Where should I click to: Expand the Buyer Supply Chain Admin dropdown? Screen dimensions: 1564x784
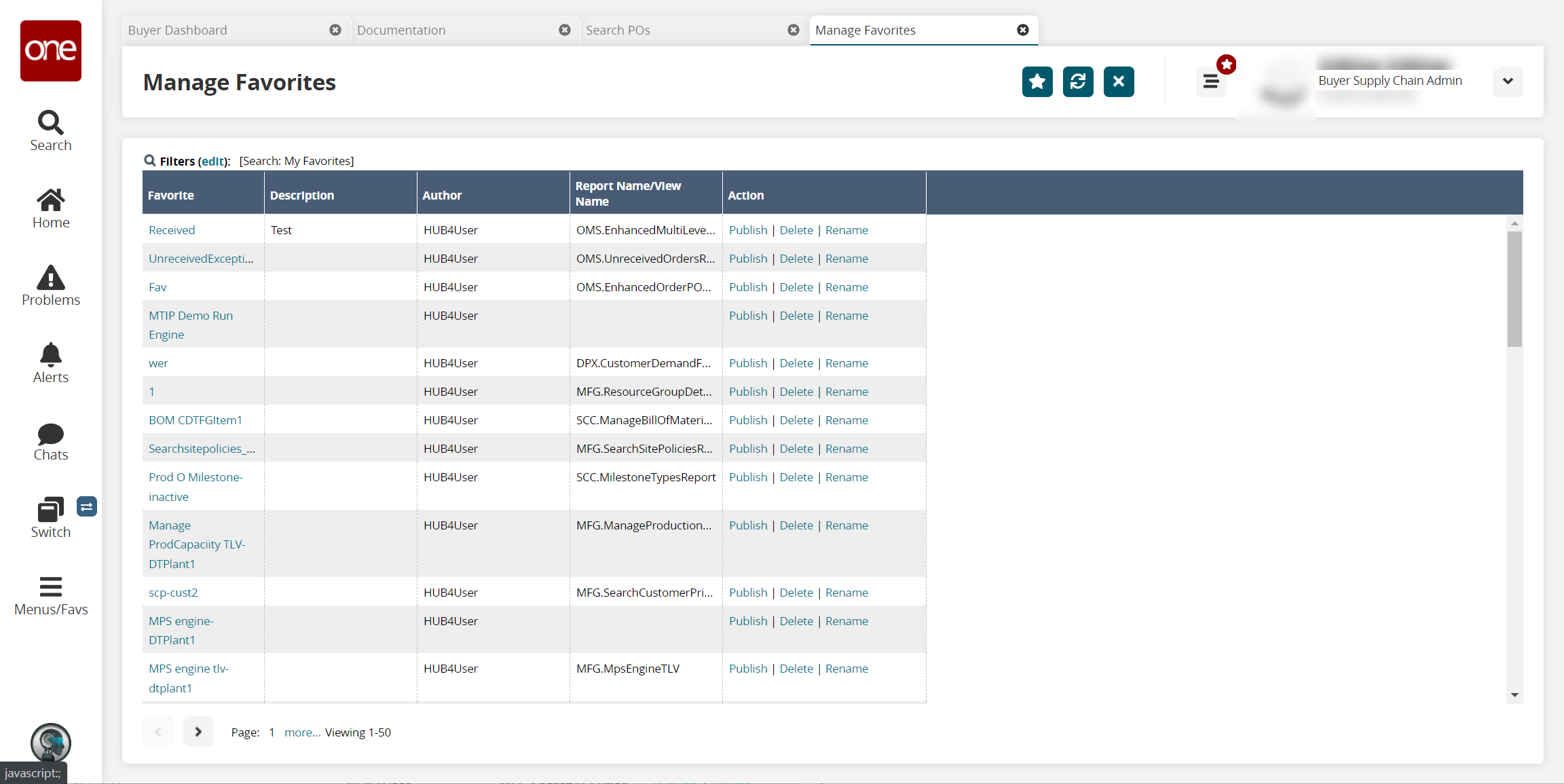[1507, 81]
